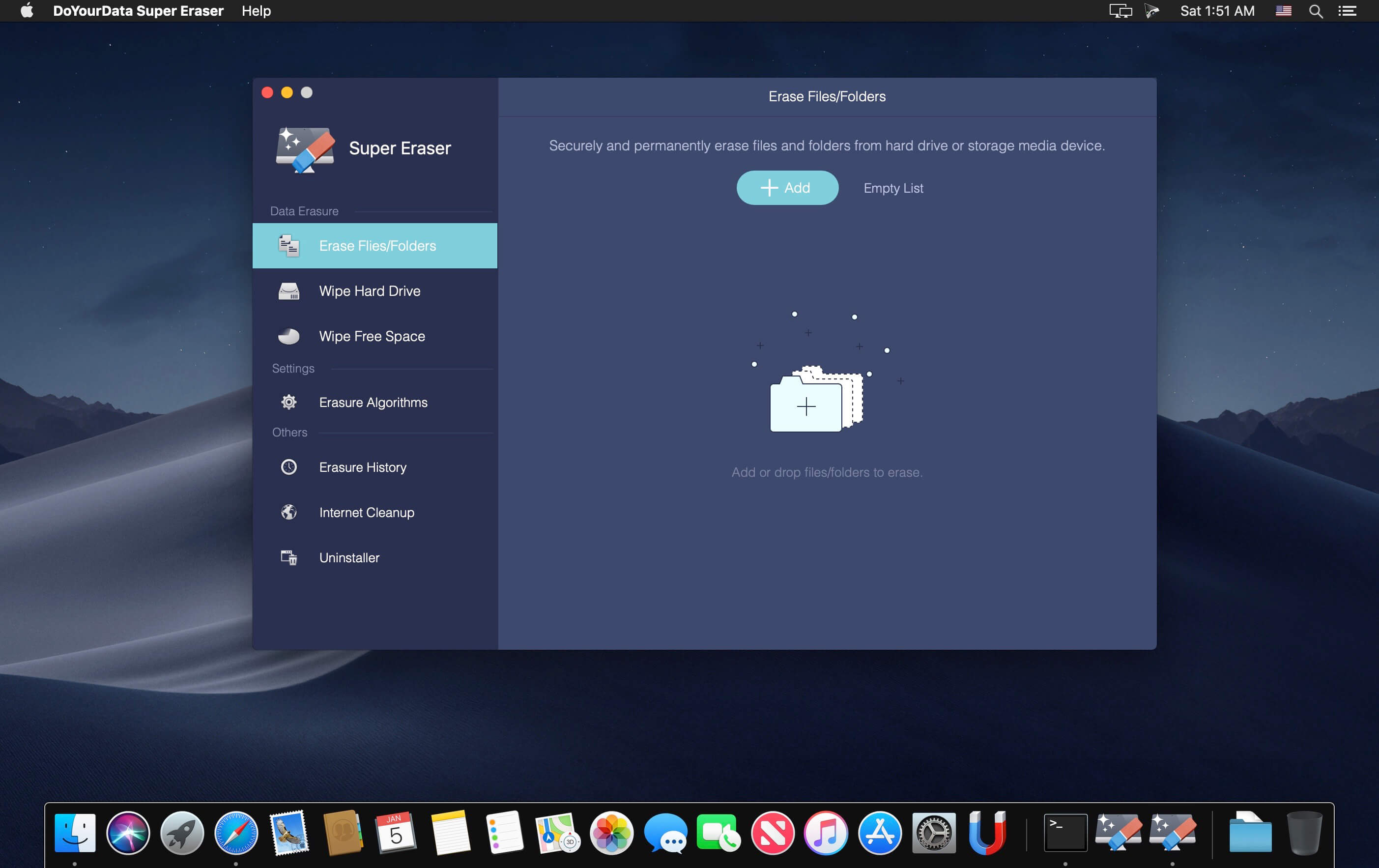
Task: Open Music from the Dock
Action: [827, 833]
